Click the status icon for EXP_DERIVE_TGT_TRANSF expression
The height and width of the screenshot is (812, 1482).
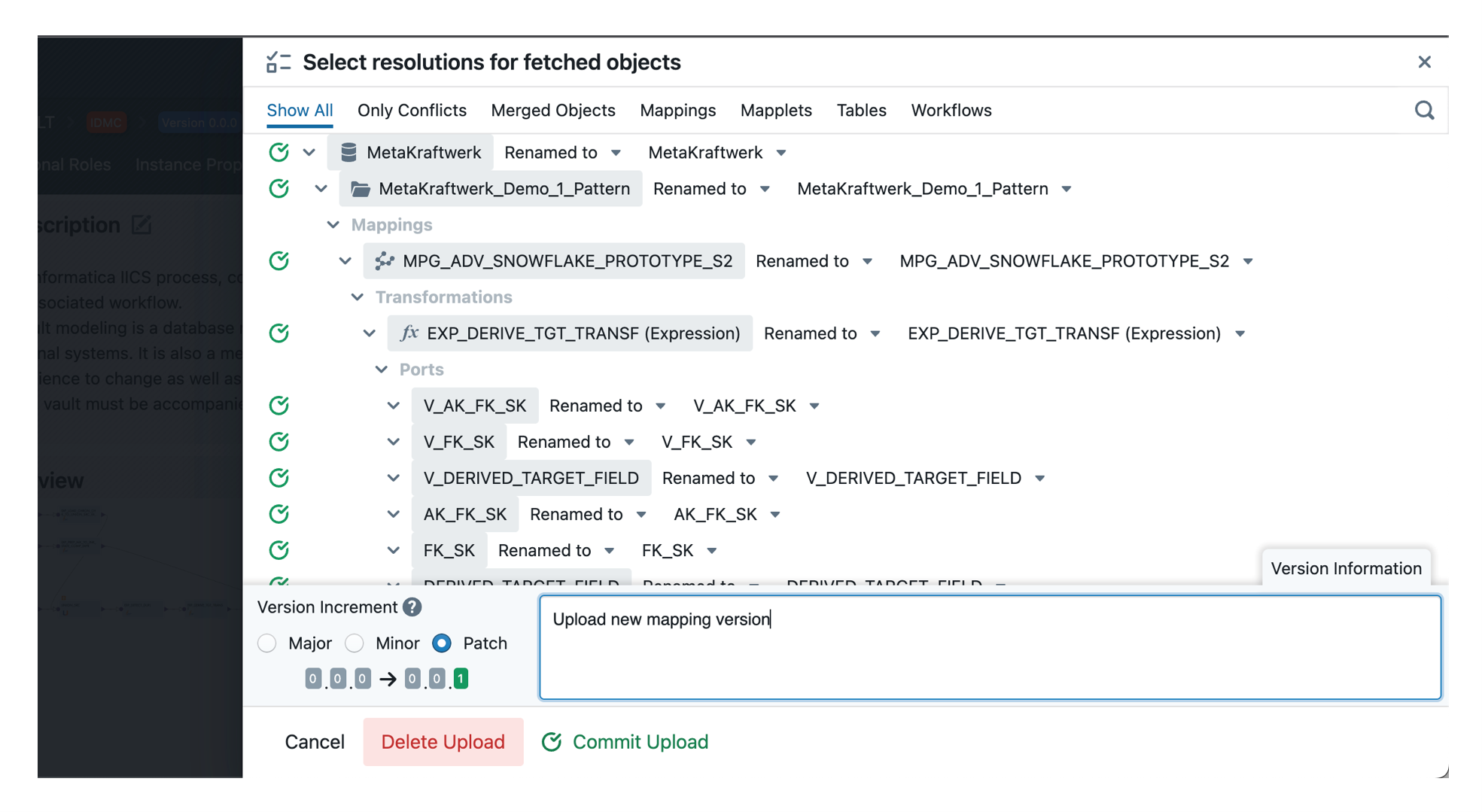pos(279,333)
